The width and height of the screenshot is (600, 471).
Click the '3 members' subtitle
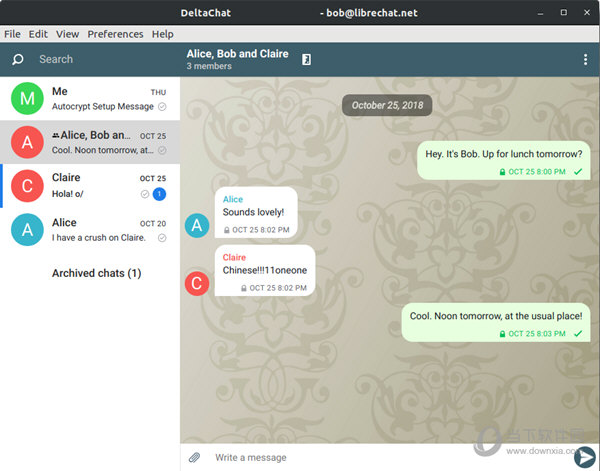(x=209, y=66)
